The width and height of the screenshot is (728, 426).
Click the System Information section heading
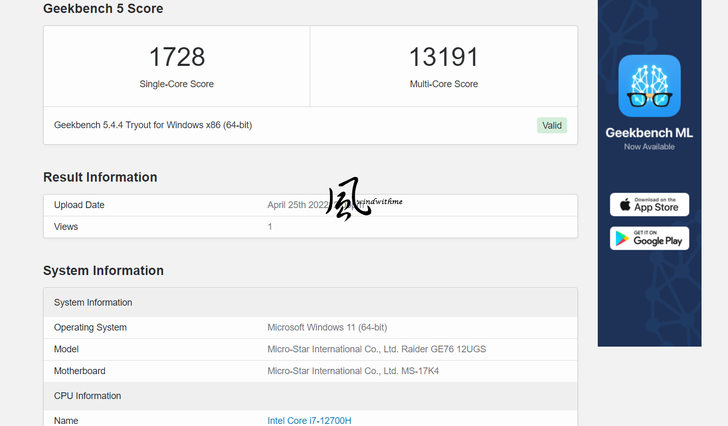pos(104,271)
